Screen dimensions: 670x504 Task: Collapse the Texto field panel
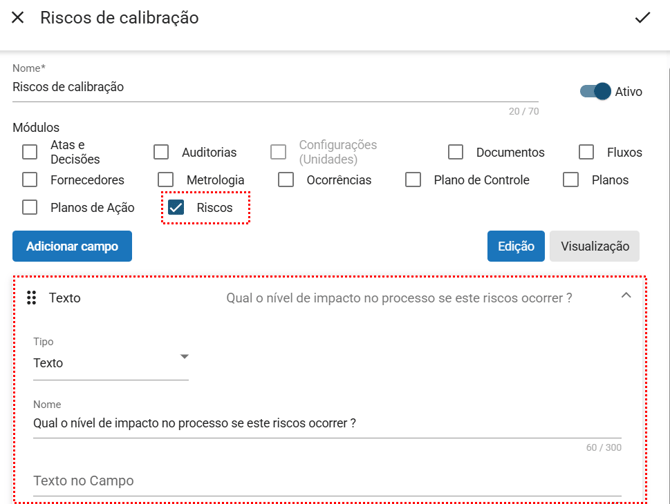626,296
